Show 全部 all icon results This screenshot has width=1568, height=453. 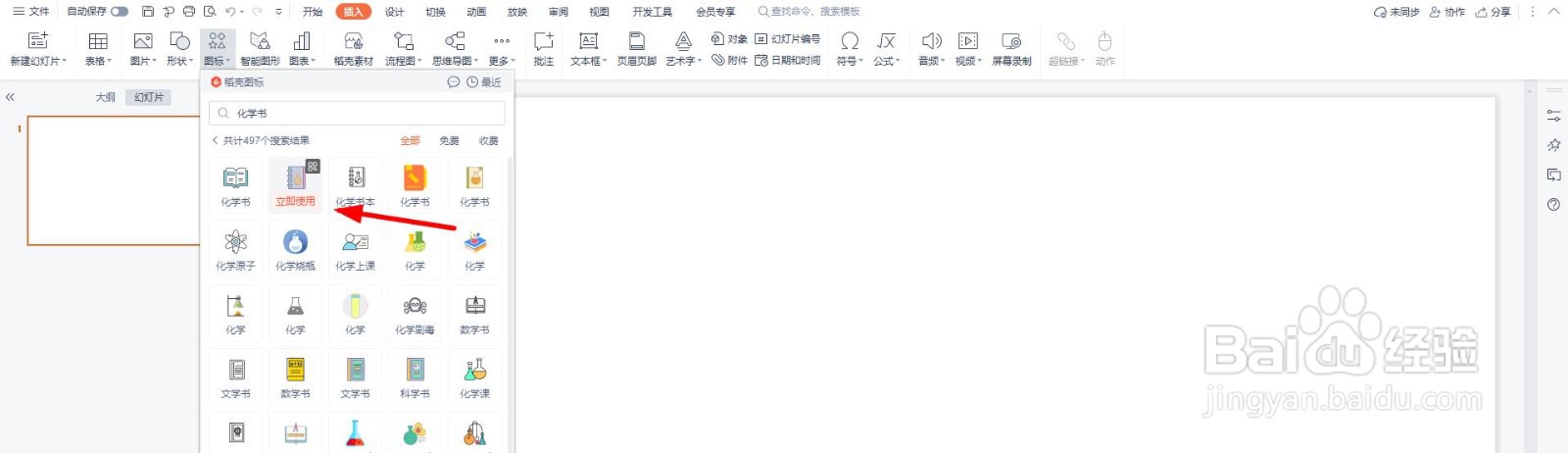410,140
